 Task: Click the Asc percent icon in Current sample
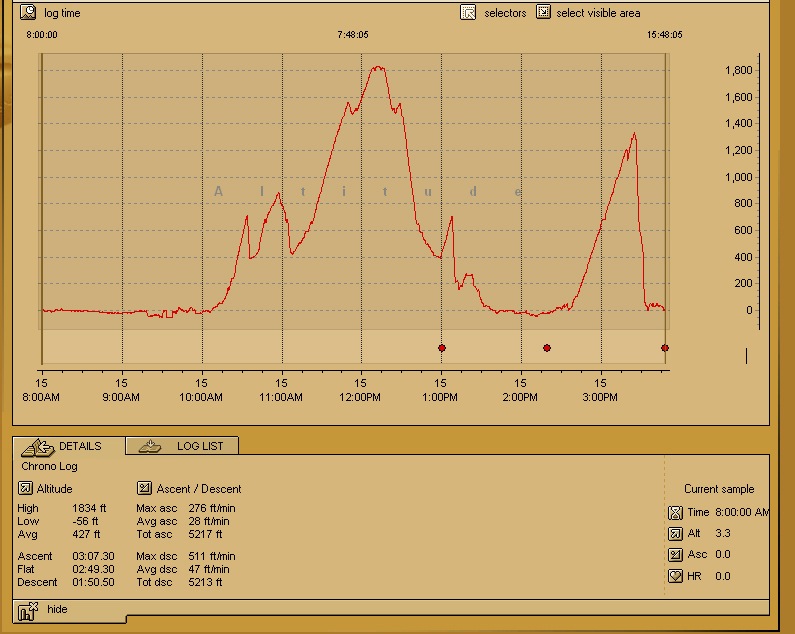click(x=676, y=555)
